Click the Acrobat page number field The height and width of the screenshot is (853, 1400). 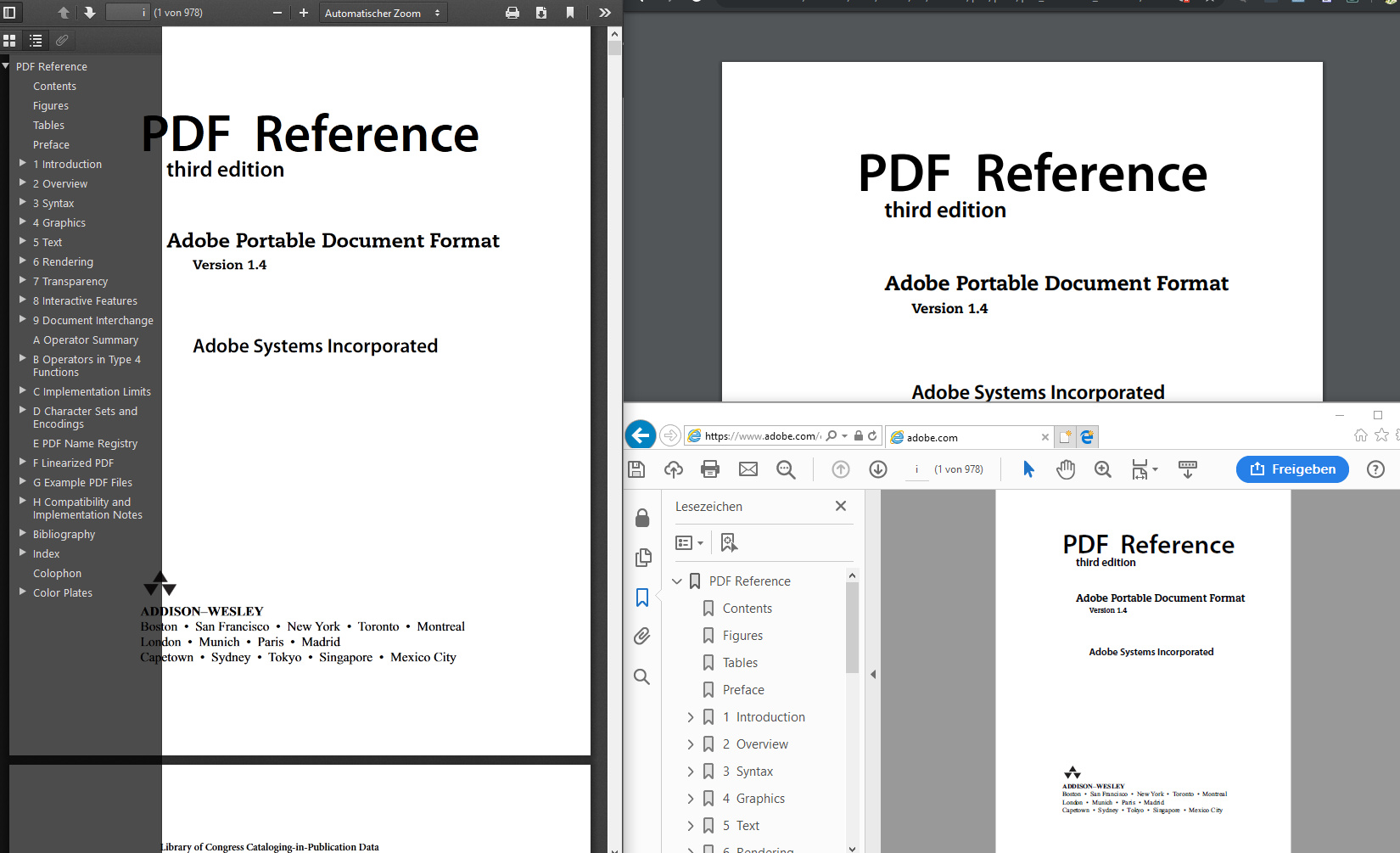(917, 469)
